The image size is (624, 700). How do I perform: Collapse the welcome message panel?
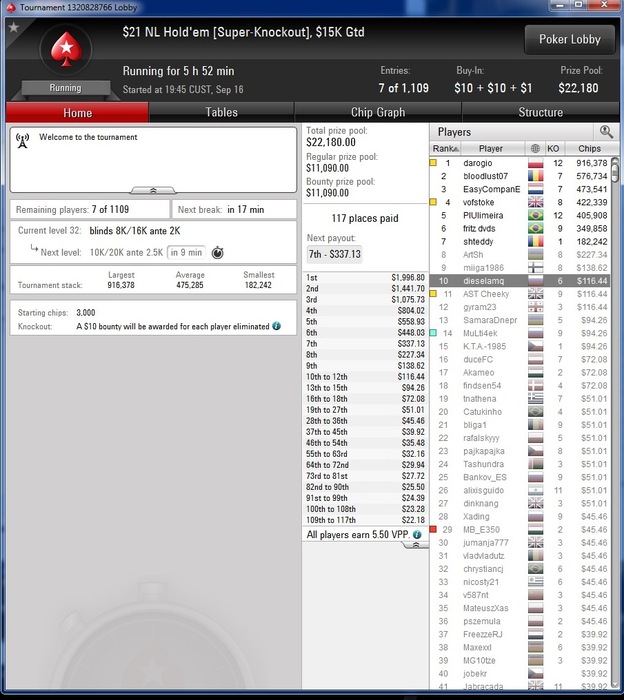(x=153, y=191)
